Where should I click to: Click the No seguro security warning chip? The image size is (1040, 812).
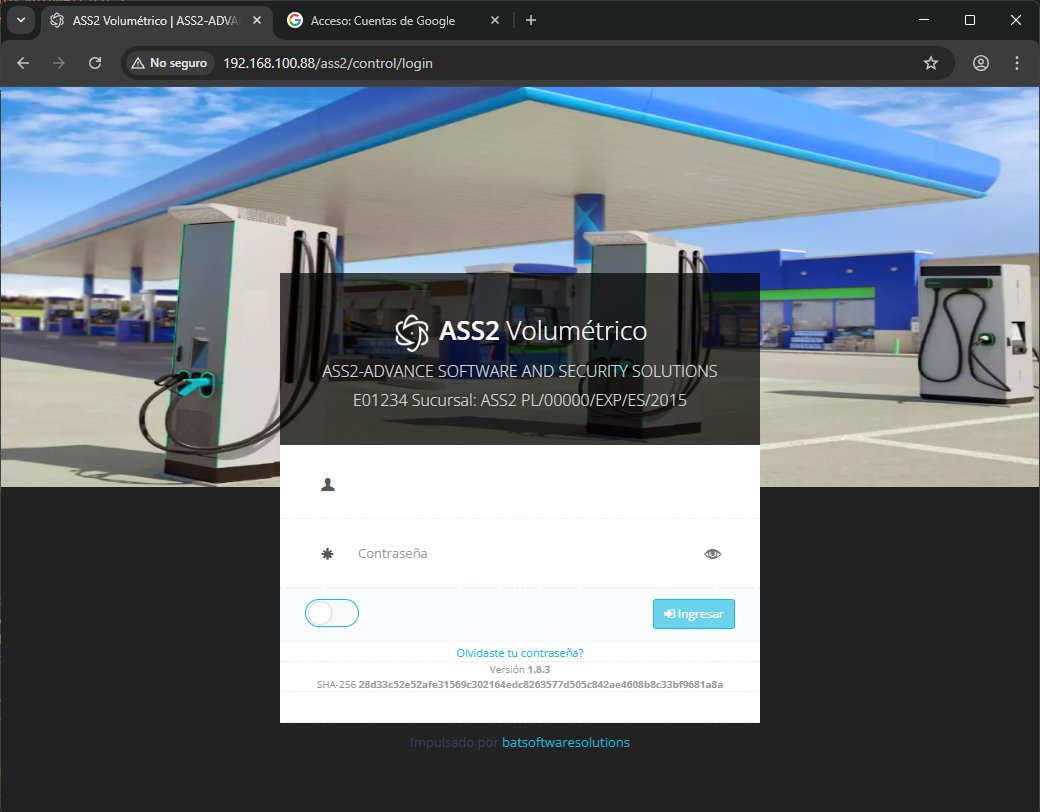tap(169, 63)
